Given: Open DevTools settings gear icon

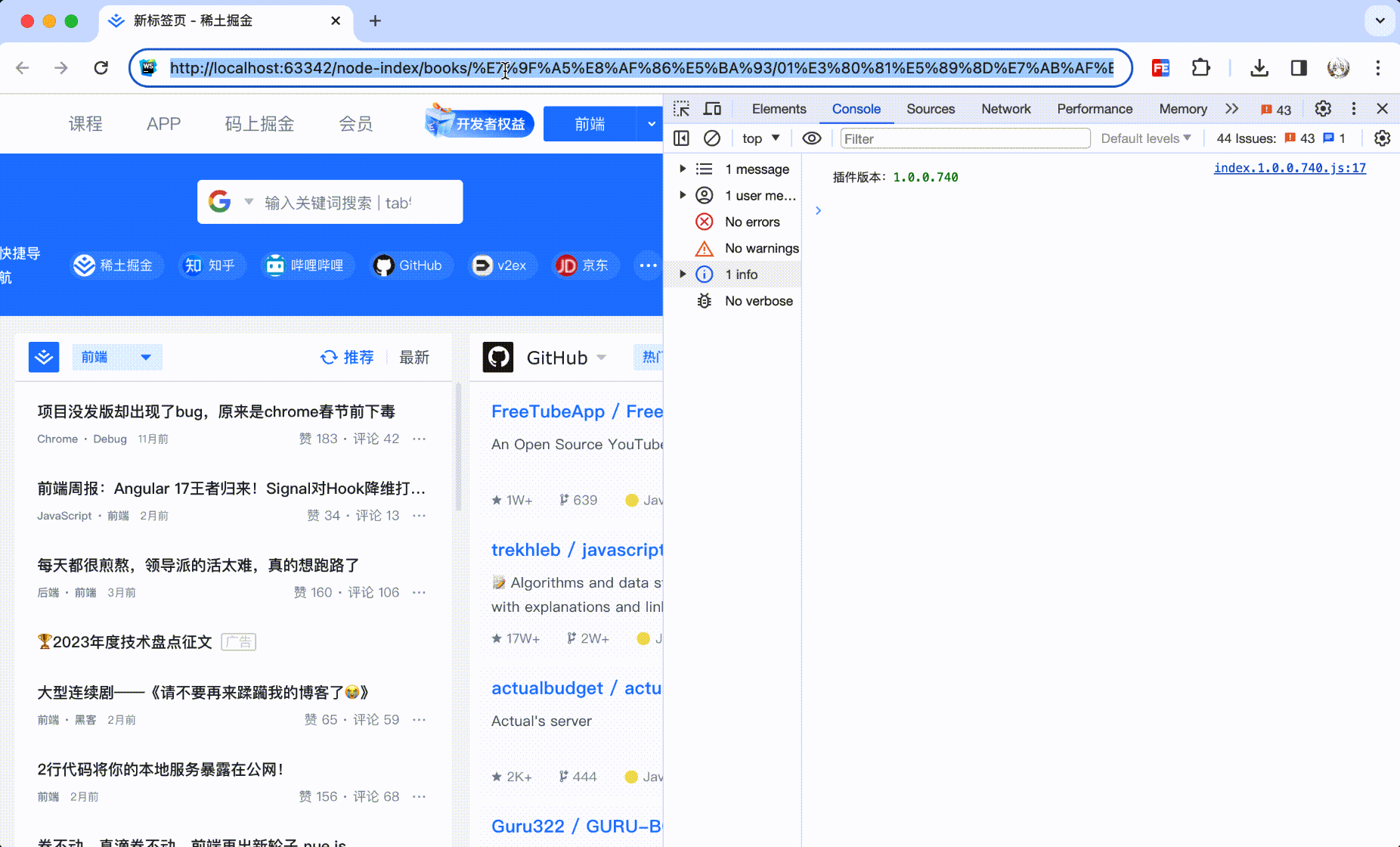Looking at the screenshot, I should [1323, 109].
